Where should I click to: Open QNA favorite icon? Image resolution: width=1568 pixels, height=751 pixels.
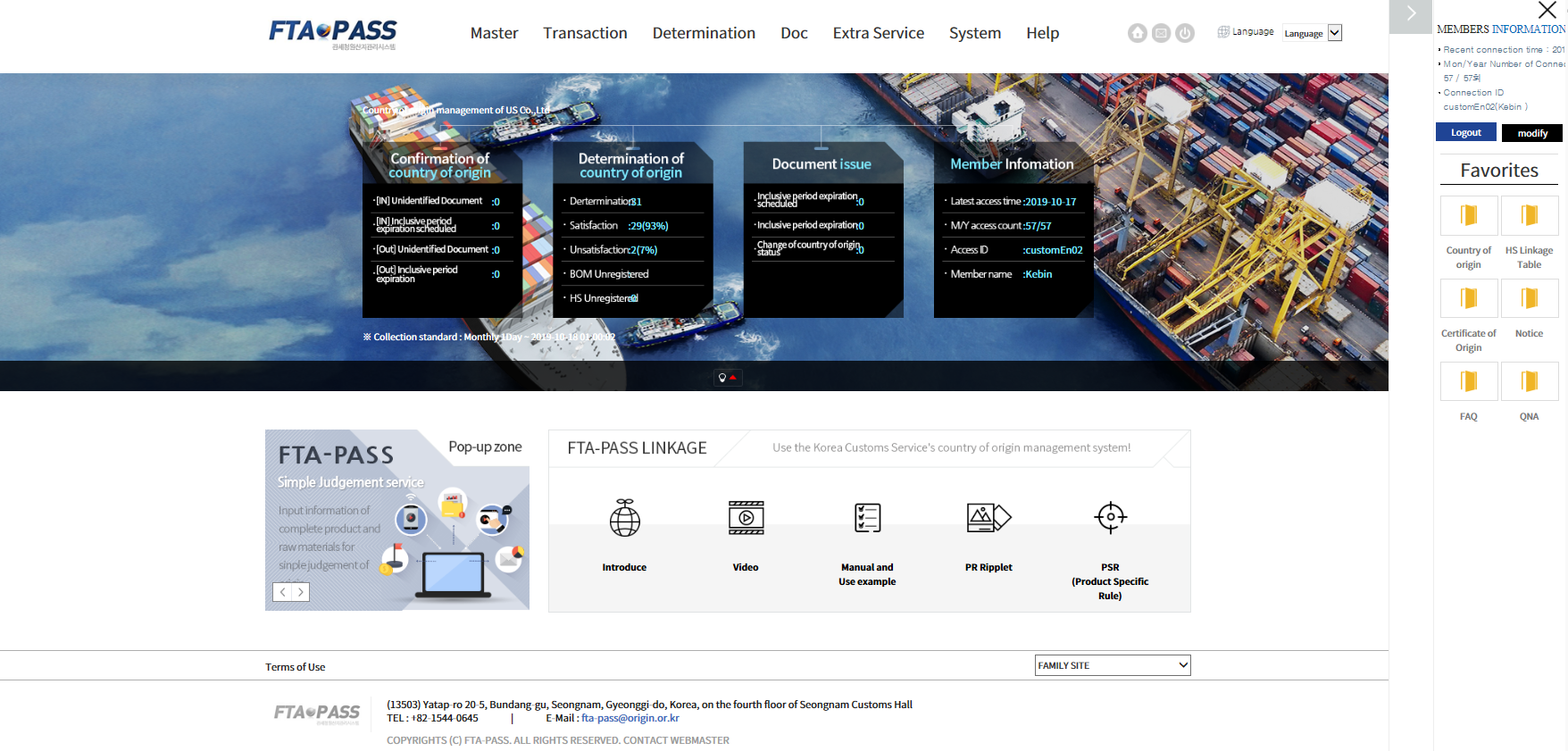tap(1530, 381)
